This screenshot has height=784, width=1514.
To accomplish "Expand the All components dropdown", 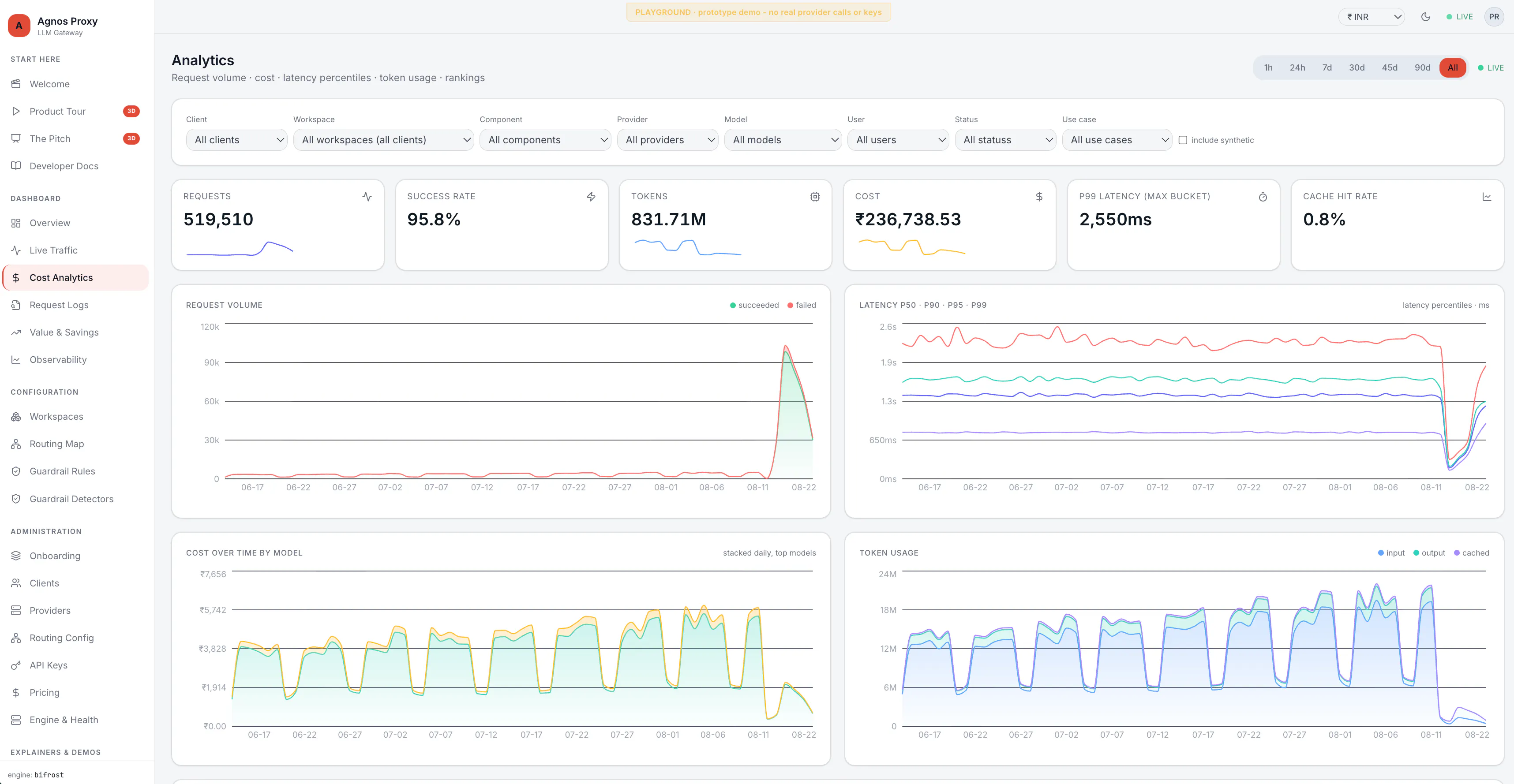I will 545,140.
